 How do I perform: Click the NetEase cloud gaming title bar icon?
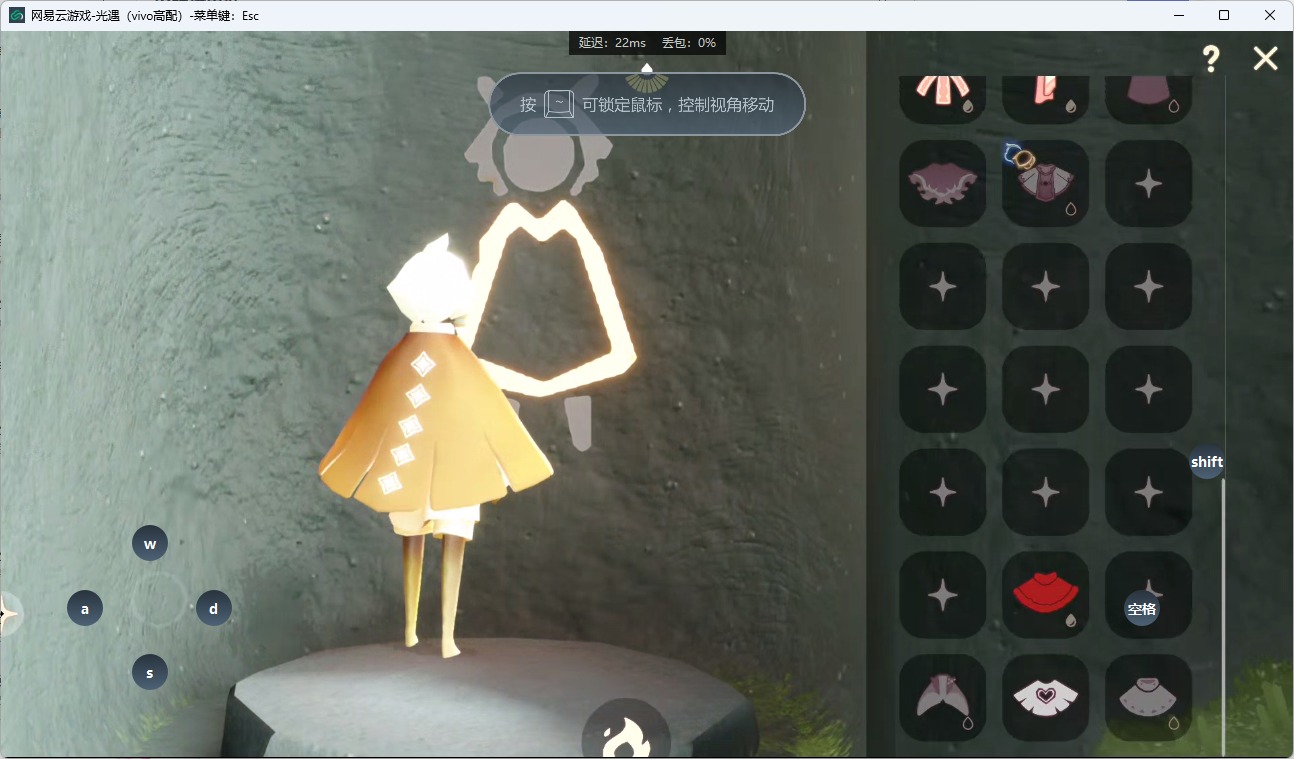(x=17, y=15)
